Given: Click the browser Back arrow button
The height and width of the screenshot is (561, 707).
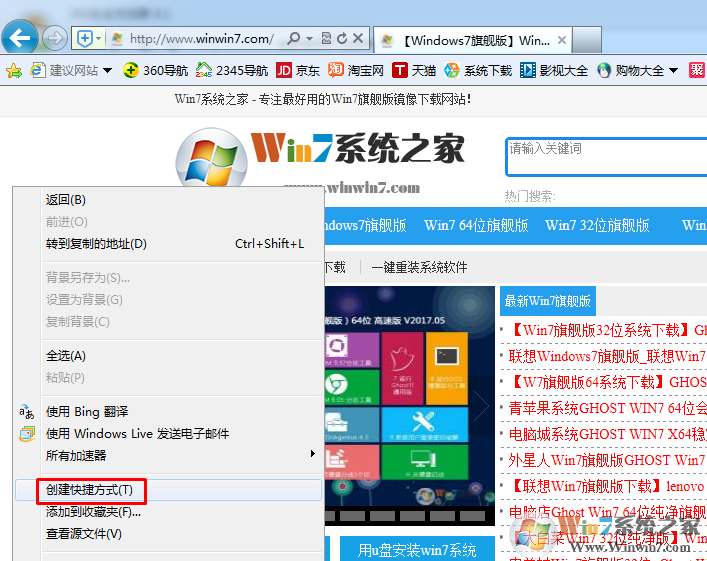Looking at the screenshot, I should coord(20,37).
